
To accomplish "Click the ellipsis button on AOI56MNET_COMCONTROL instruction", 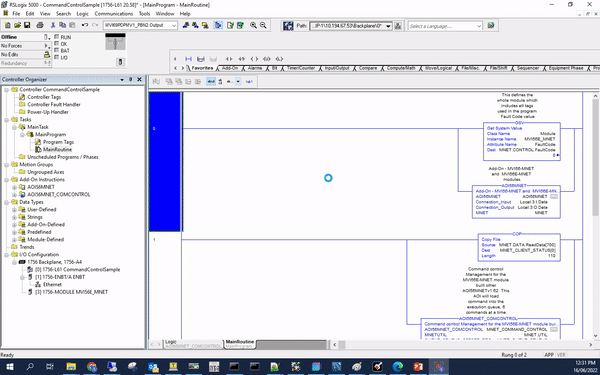I will point(554,329).
